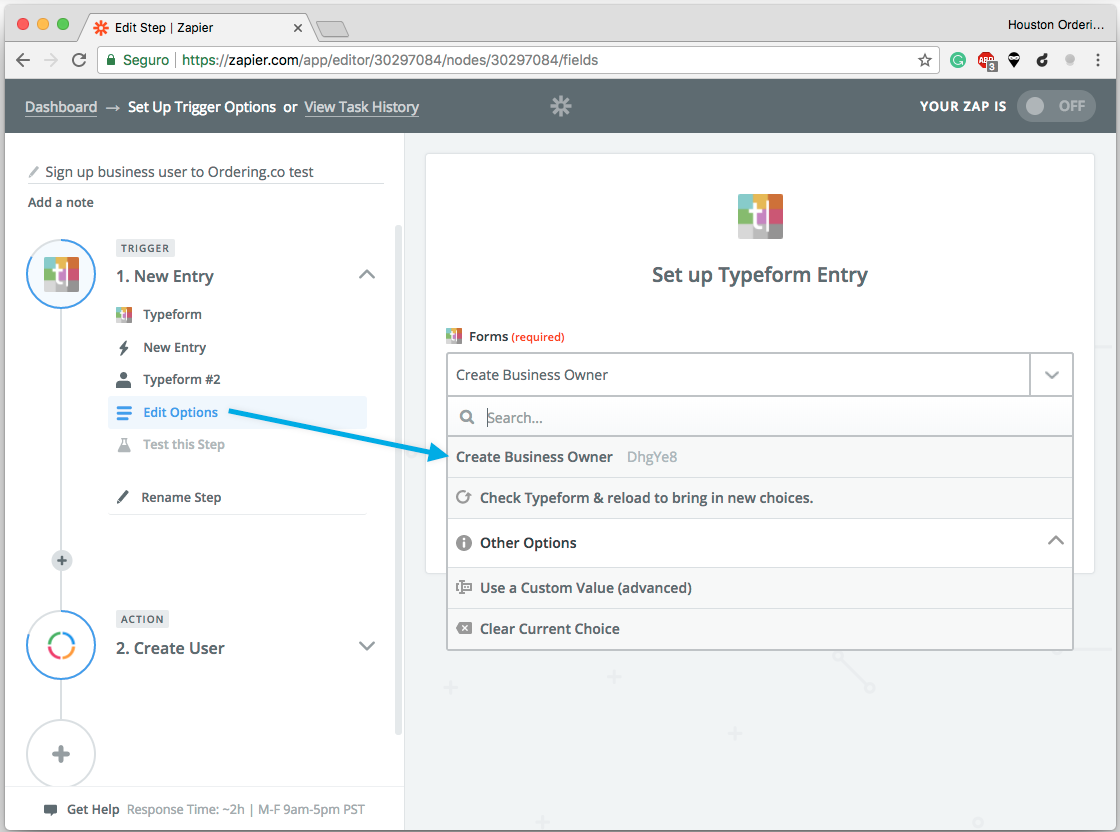Click the reload icon beside Check Typeform
The width and height of the screenshot is (1120, 832).
(x=464, y=497)
